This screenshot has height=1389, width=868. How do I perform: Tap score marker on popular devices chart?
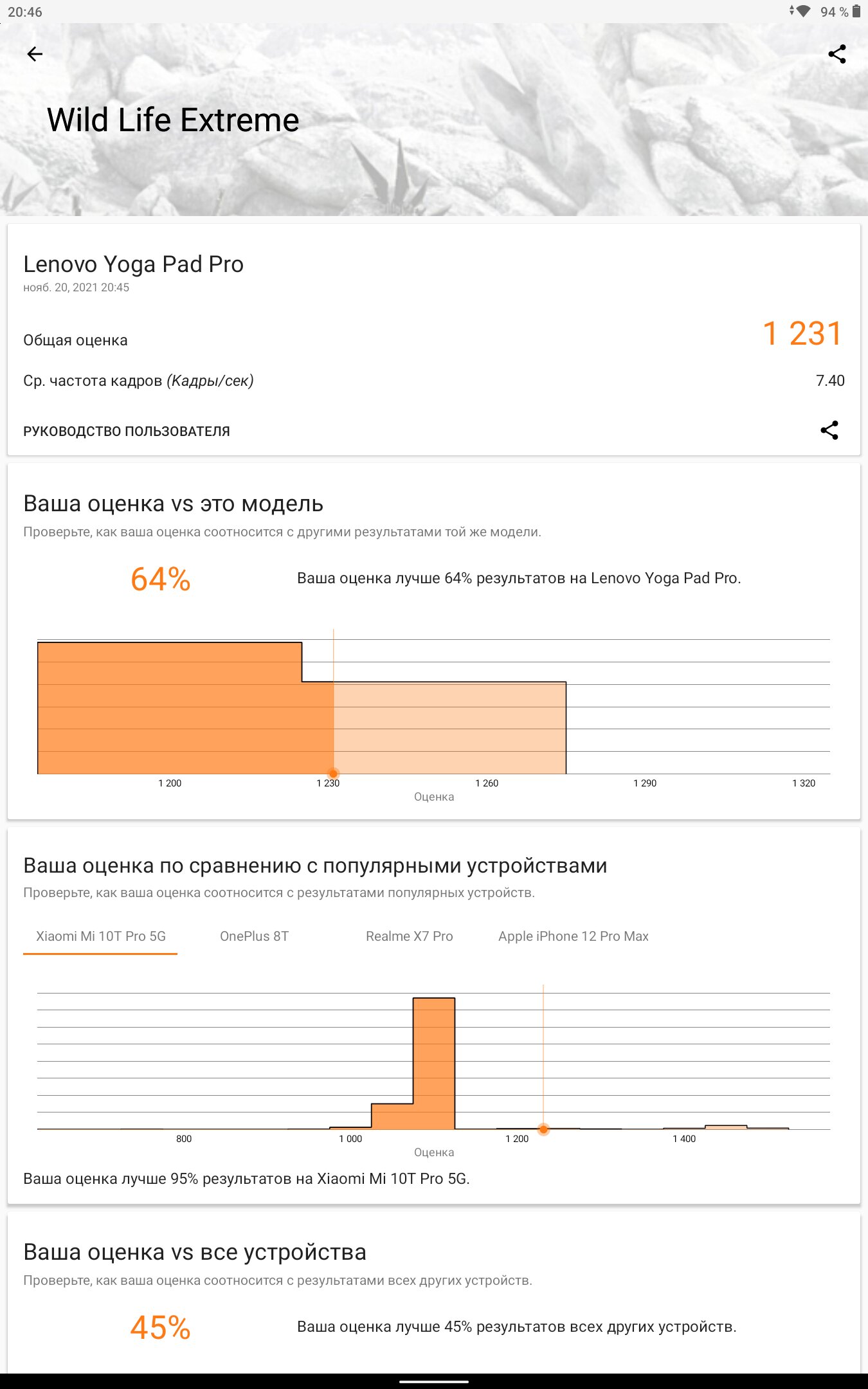[x=543, y=1129]
